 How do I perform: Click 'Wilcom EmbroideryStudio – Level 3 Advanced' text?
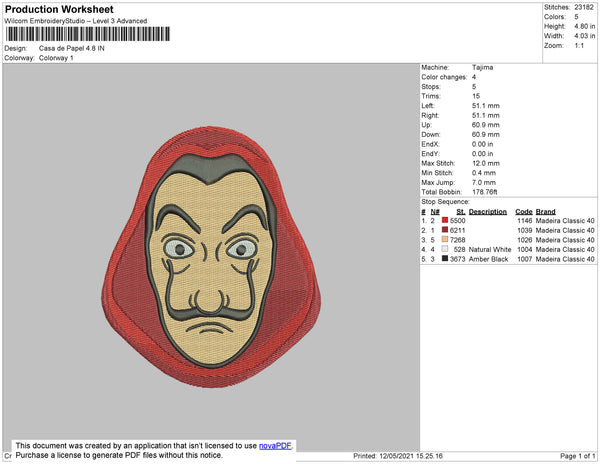tap(76, 21)
